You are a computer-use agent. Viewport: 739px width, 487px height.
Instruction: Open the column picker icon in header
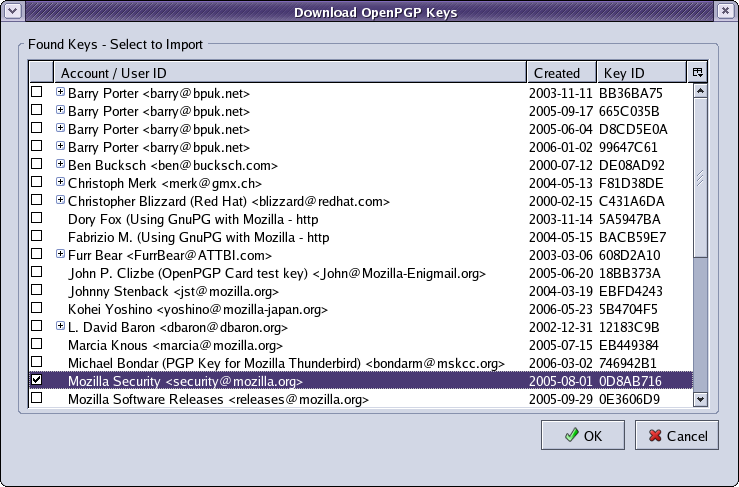coord(698,72)
